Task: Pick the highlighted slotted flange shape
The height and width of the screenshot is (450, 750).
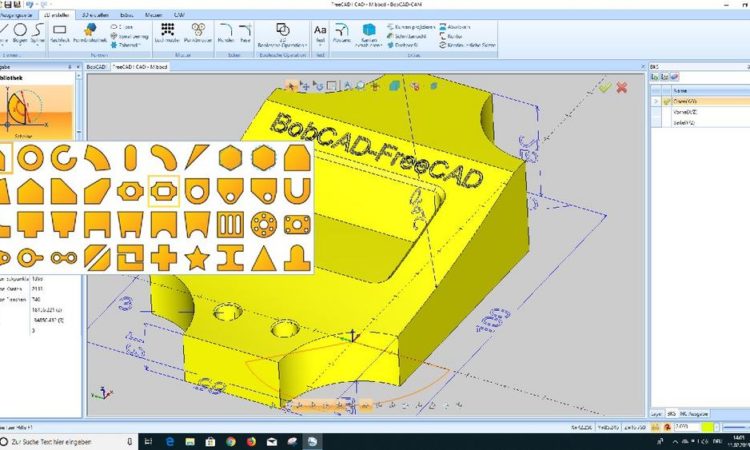Action: click(164, 191)
